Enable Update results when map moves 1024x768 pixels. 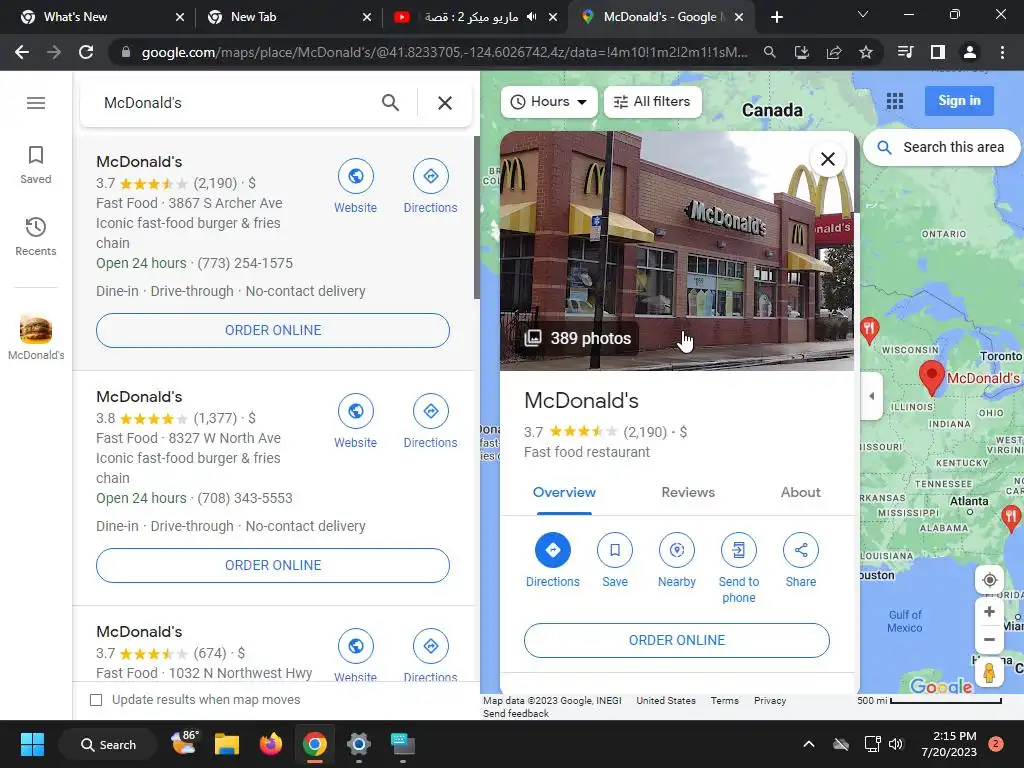click(96, 700)
